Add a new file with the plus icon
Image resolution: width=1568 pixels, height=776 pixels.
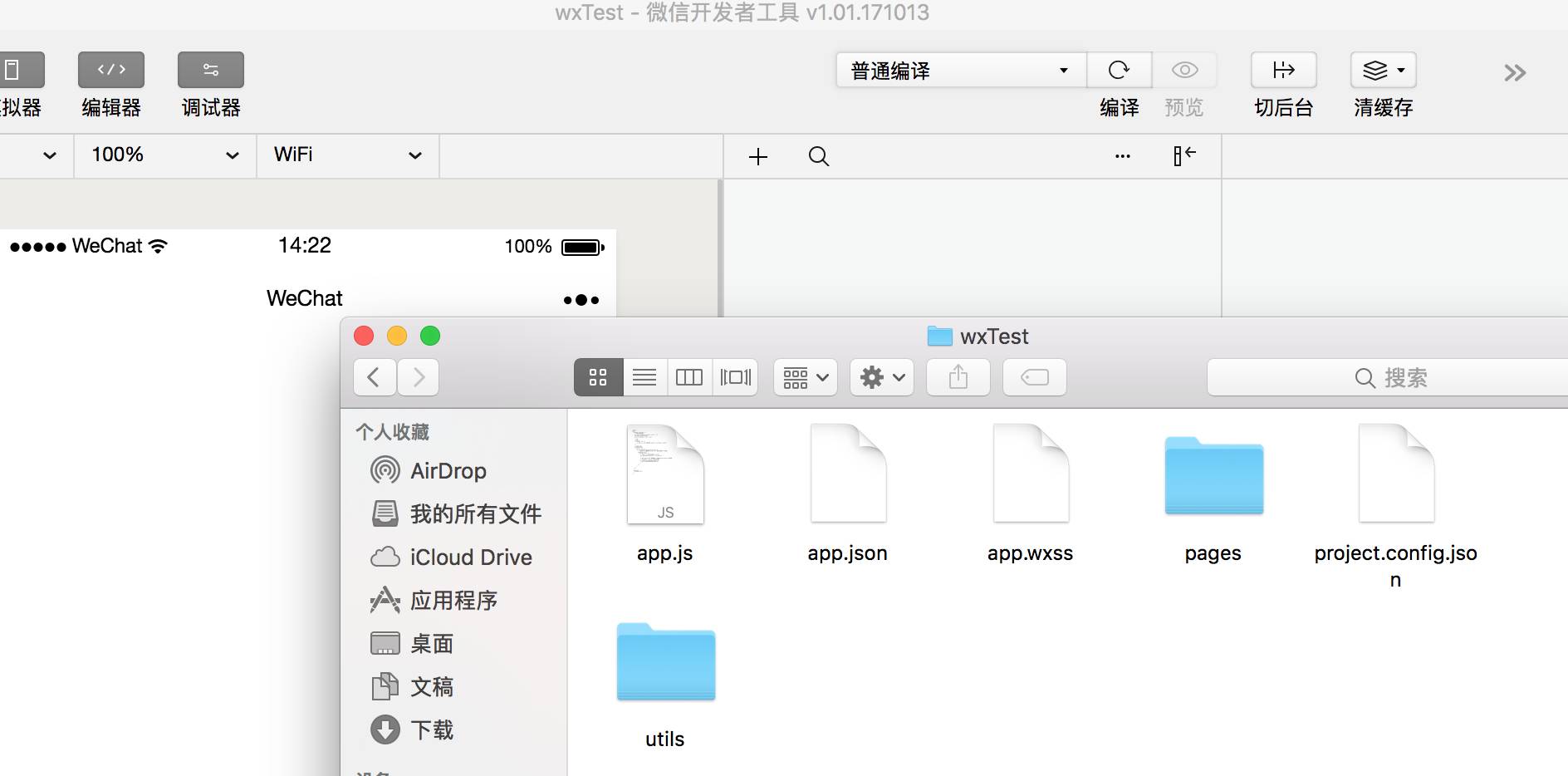[x=758, y=156]
